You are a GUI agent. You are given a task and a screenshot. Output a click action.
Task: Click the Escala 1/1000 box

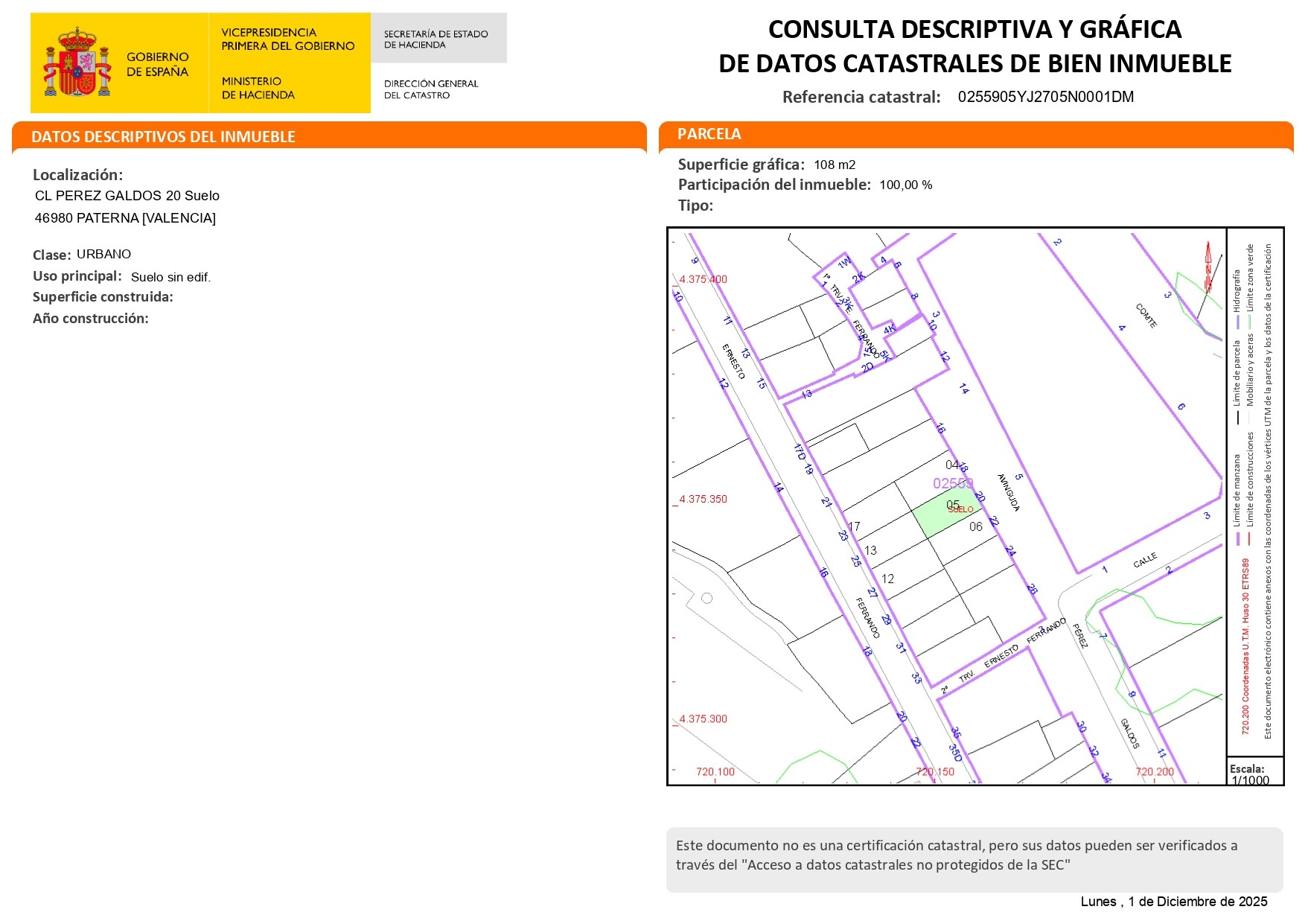tap(1254, 774)
